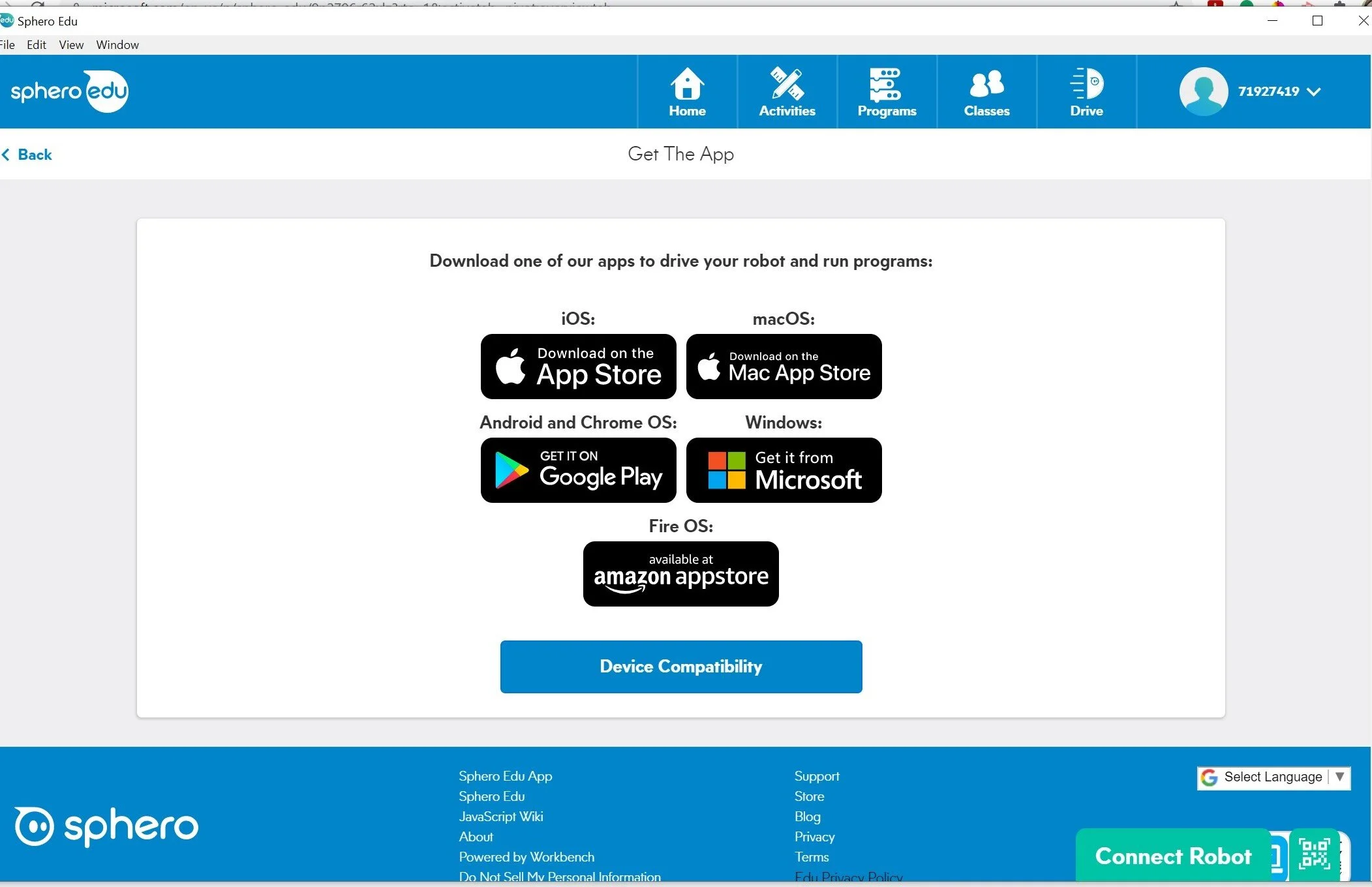Click the Get it from Microsoft badge
Screen dimensions: 1372x887
coord(784,470)
